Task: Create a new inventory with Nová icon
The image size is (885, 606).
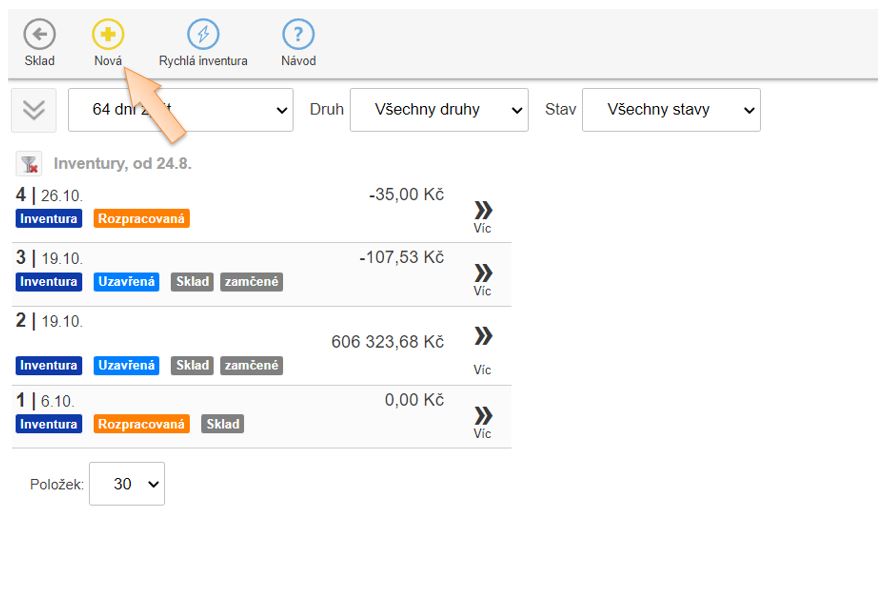Action: click(x=108, y=36)
